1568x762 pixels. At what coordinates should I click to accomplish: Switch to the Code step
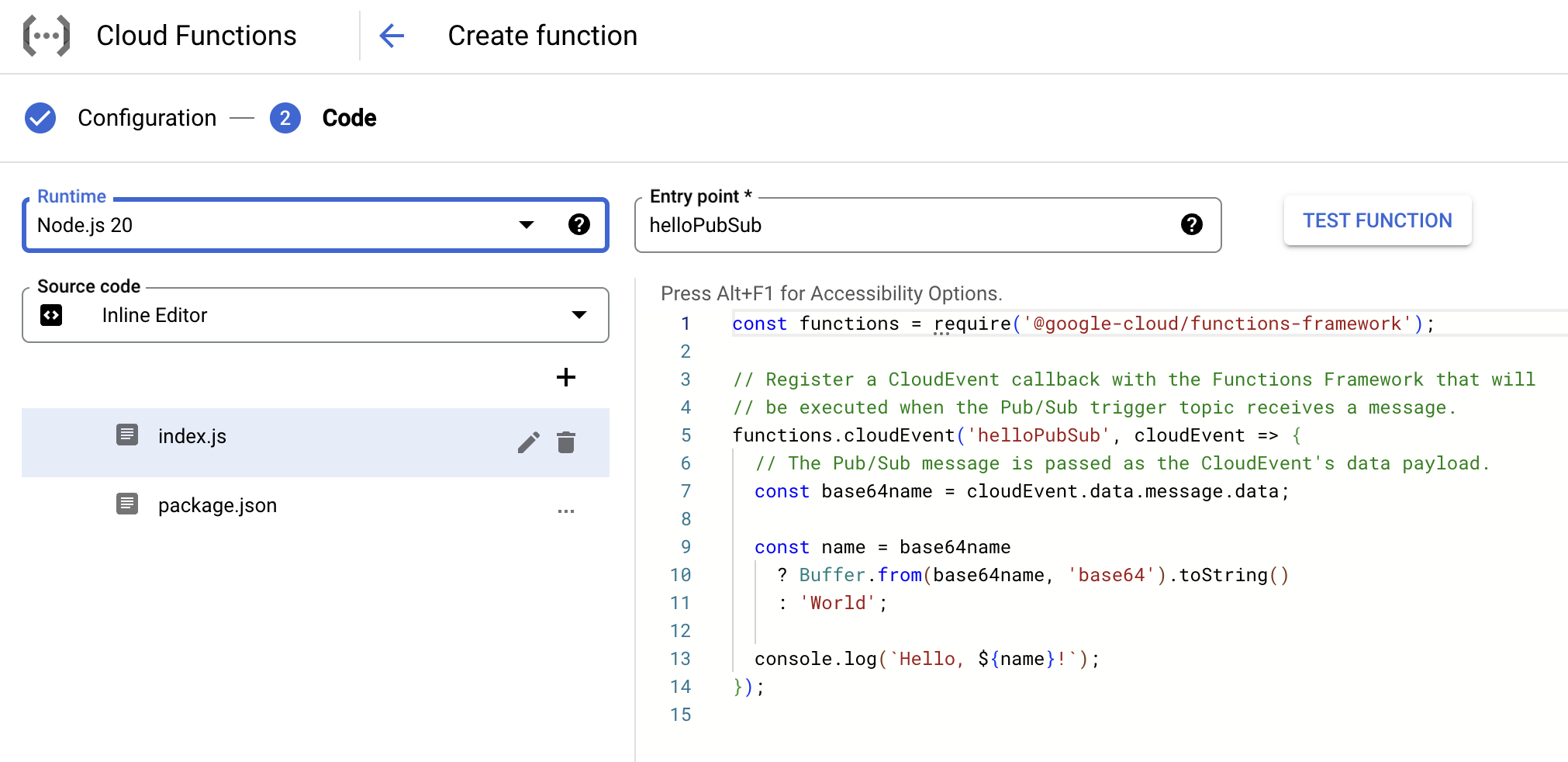(x=348, y=118)
